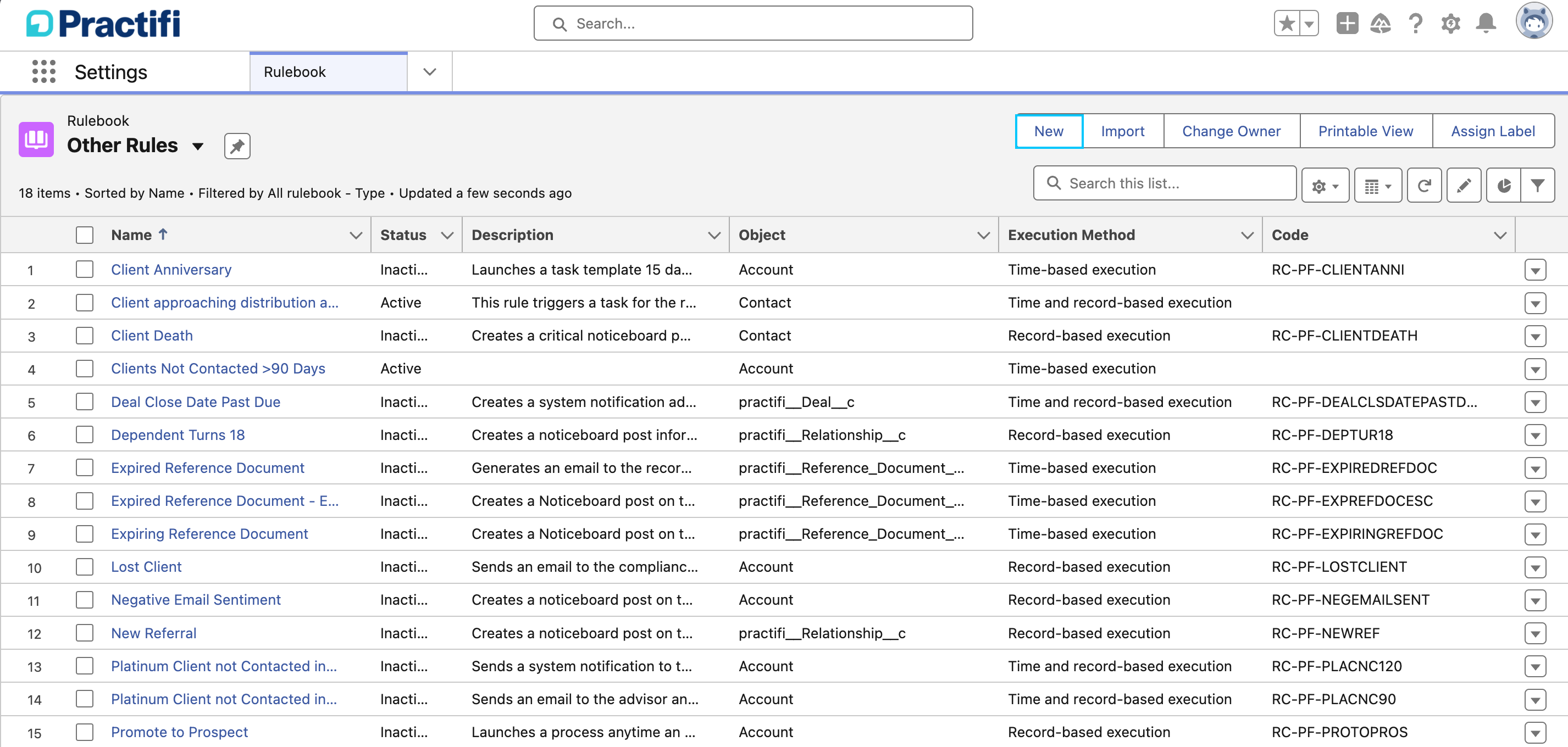Open the Guidance Center trail icon
The width and height of the screenshot is (1568, 747).
(x=1381, y=24)
